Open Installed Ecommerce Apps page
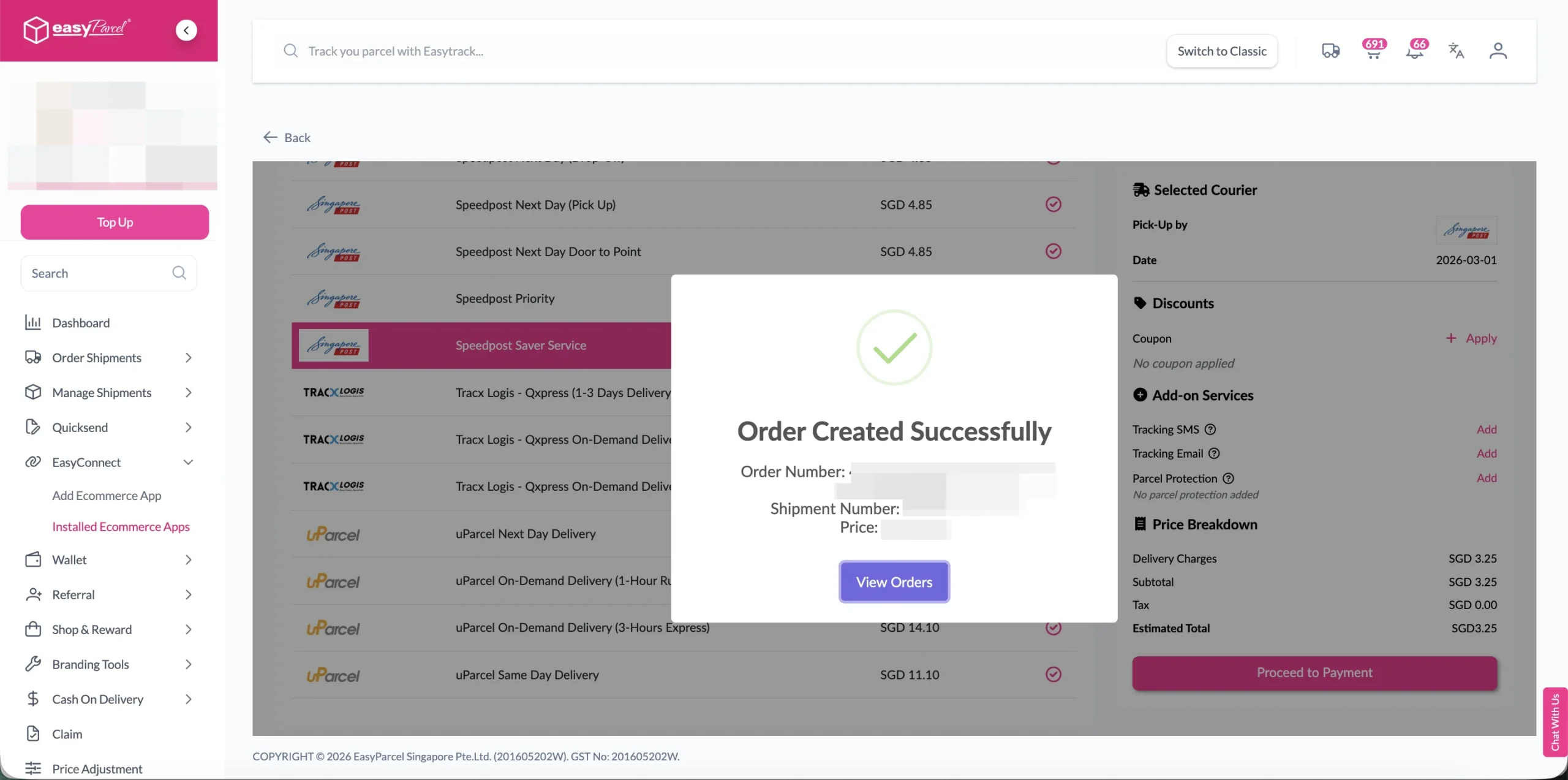This screenshot has width=1568, height=780. [121, 527]
